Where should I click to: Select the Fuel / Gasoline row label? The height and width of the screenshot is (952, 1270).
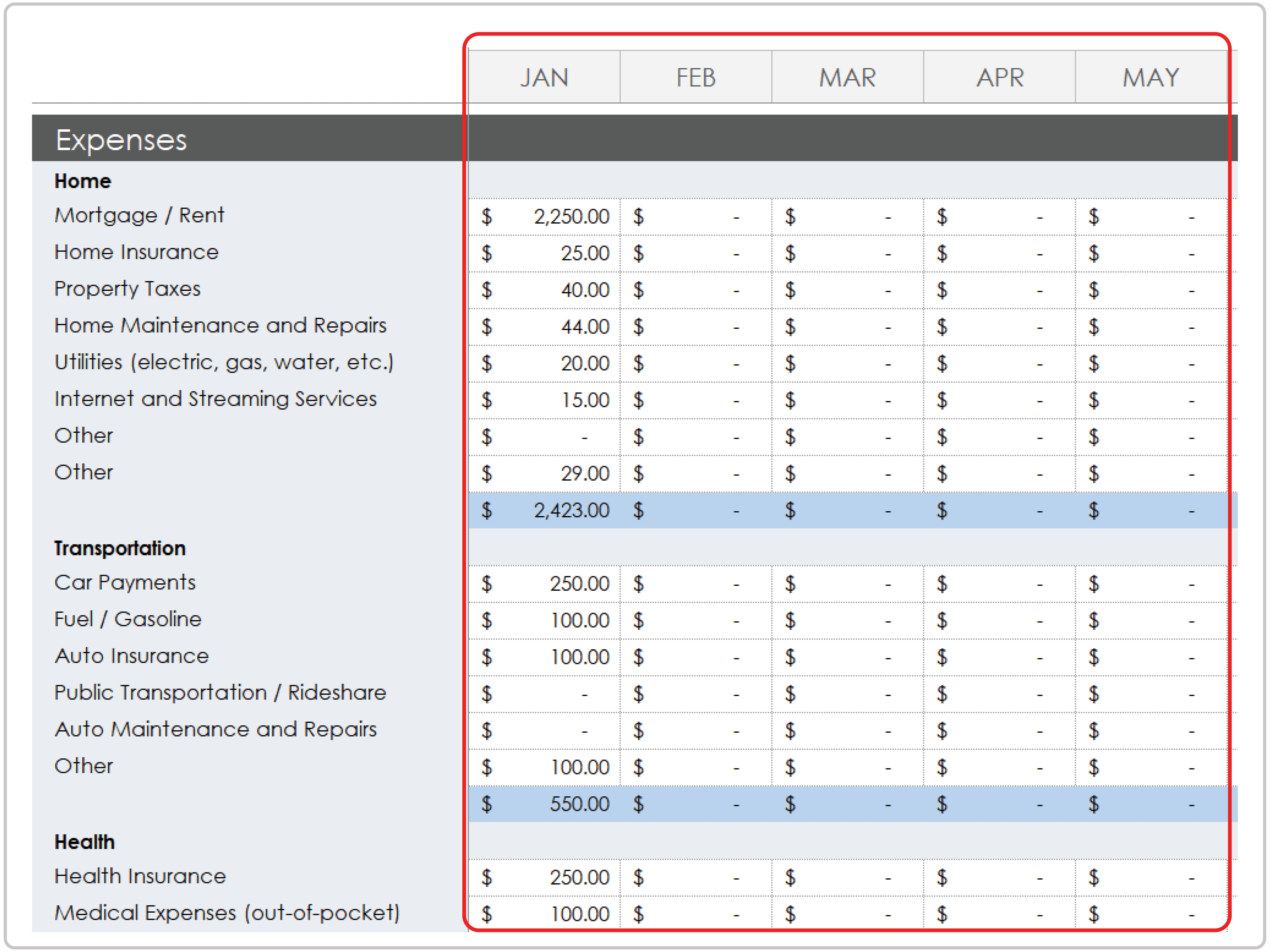[x=128, y=620]
